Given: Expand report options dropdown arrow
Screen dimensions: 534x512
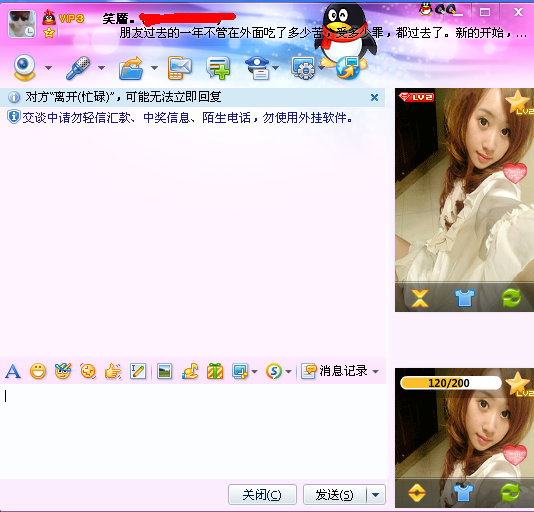Looking at the screenshot, I should point(276,68).
